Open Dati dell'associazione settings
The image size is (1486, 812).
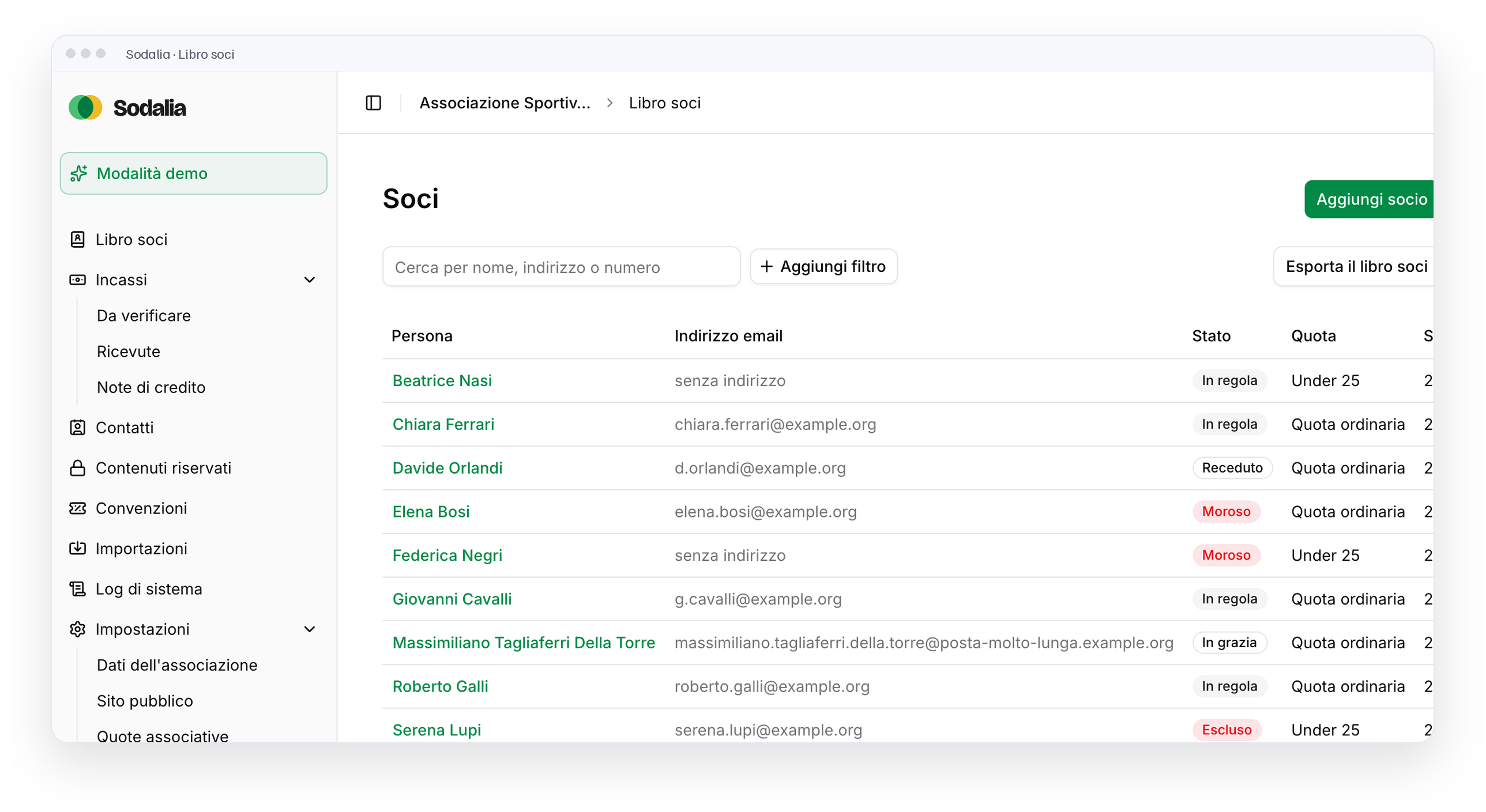coord(177,665)
